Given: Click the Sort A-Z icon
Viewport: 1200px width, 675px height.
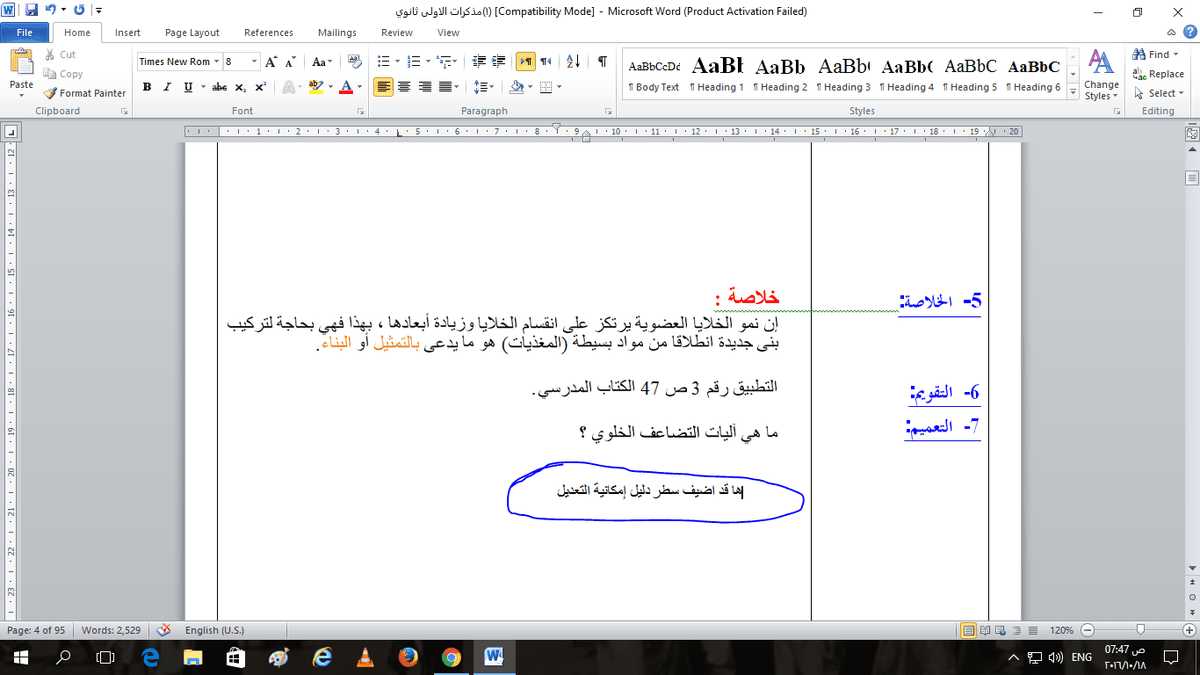Looking at the screenshot, I should point(573,62).
